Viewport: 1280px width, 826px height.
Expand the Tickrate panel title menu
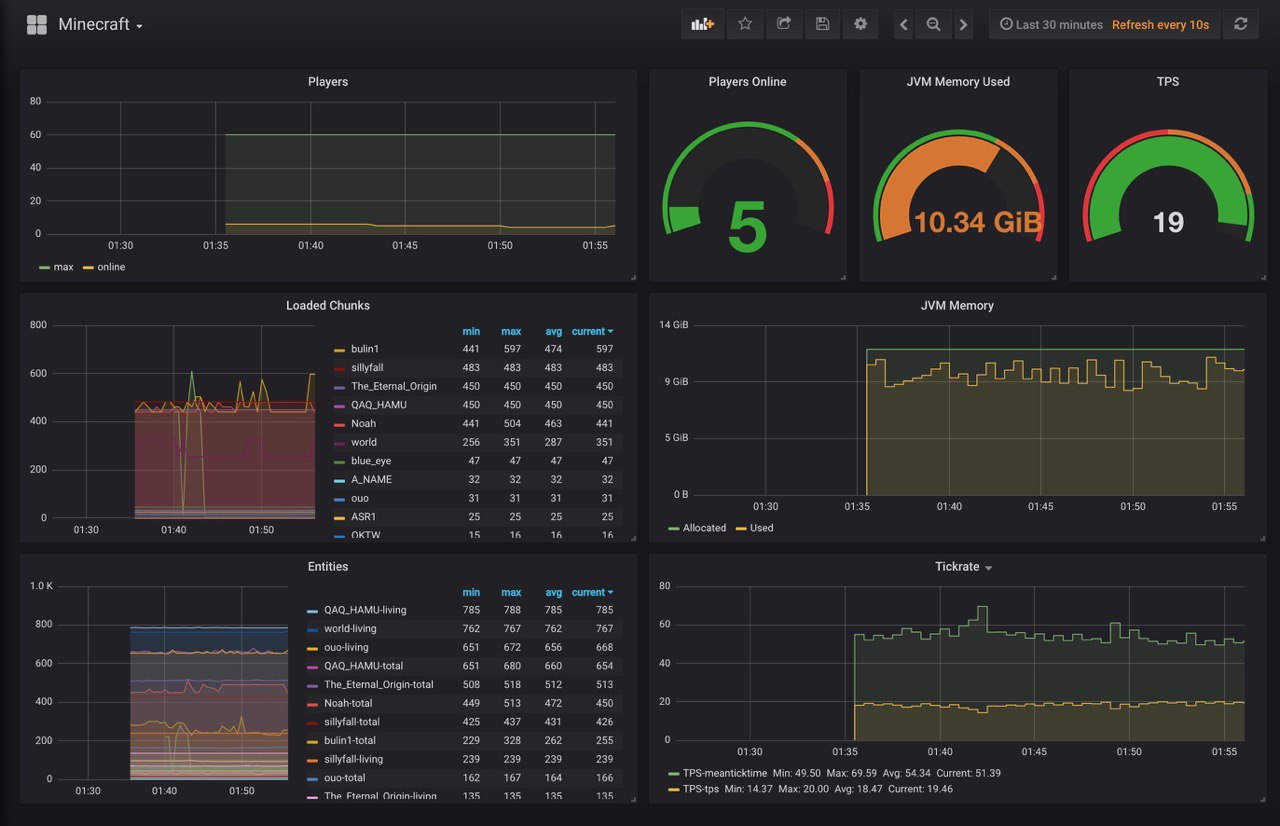(964, 567)
